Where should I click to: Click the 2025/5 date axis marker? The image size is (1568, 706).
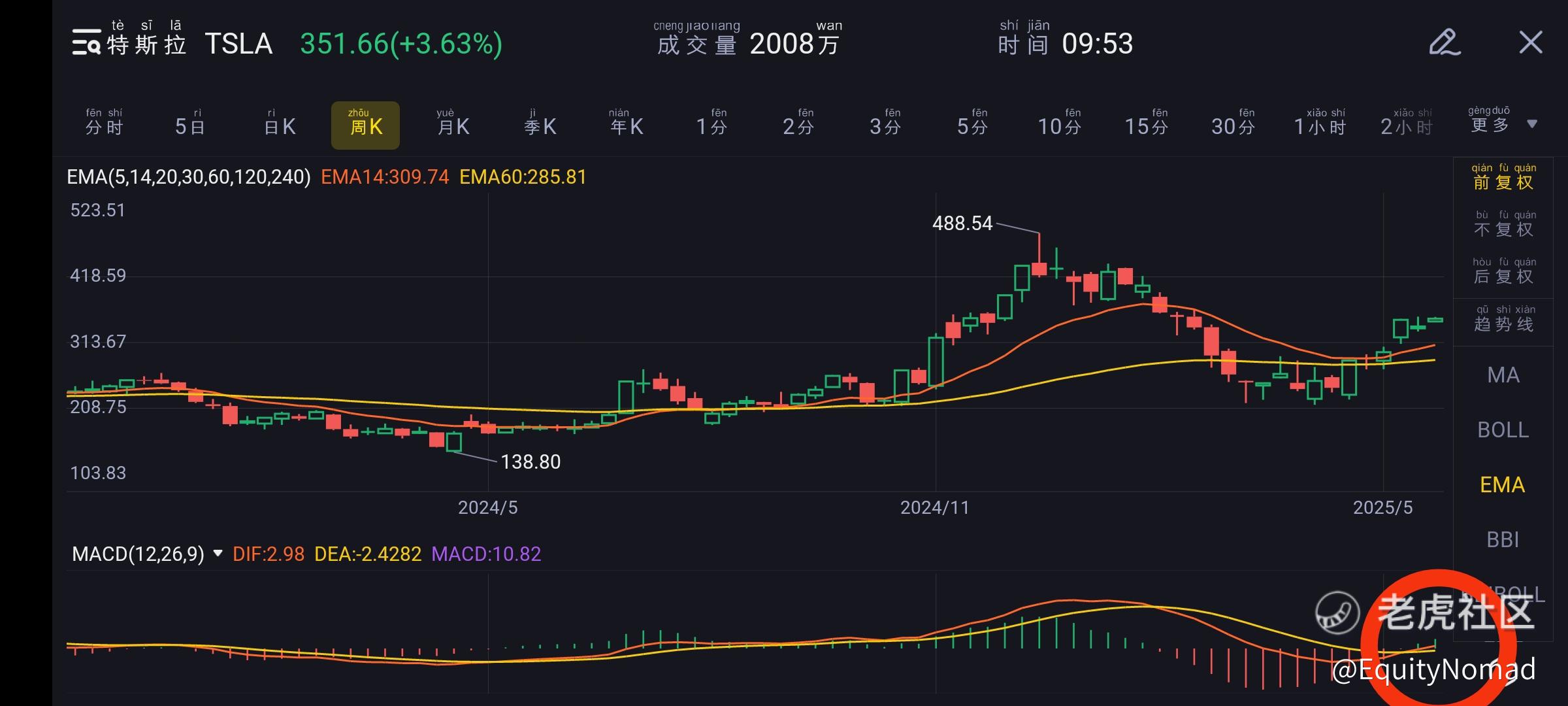tap(1382, 508)
